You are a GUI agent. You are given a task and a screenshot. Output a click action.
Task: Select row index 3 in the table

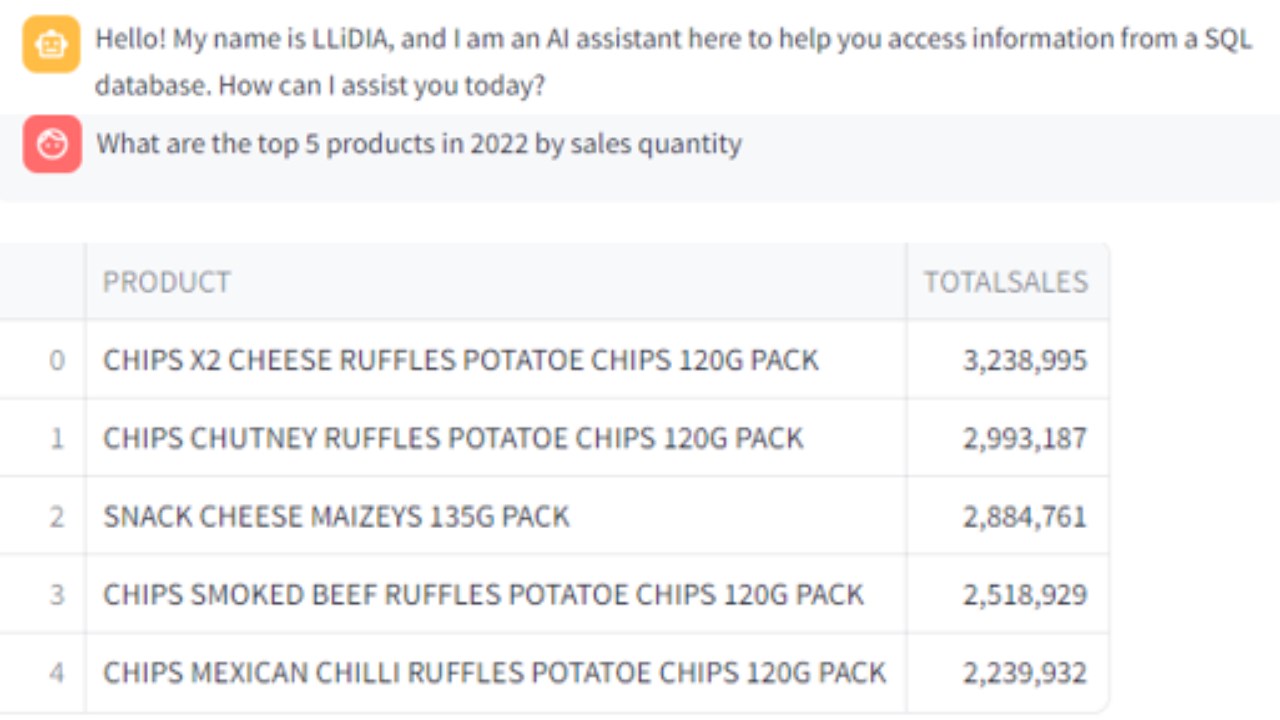[x=57, y=594]
